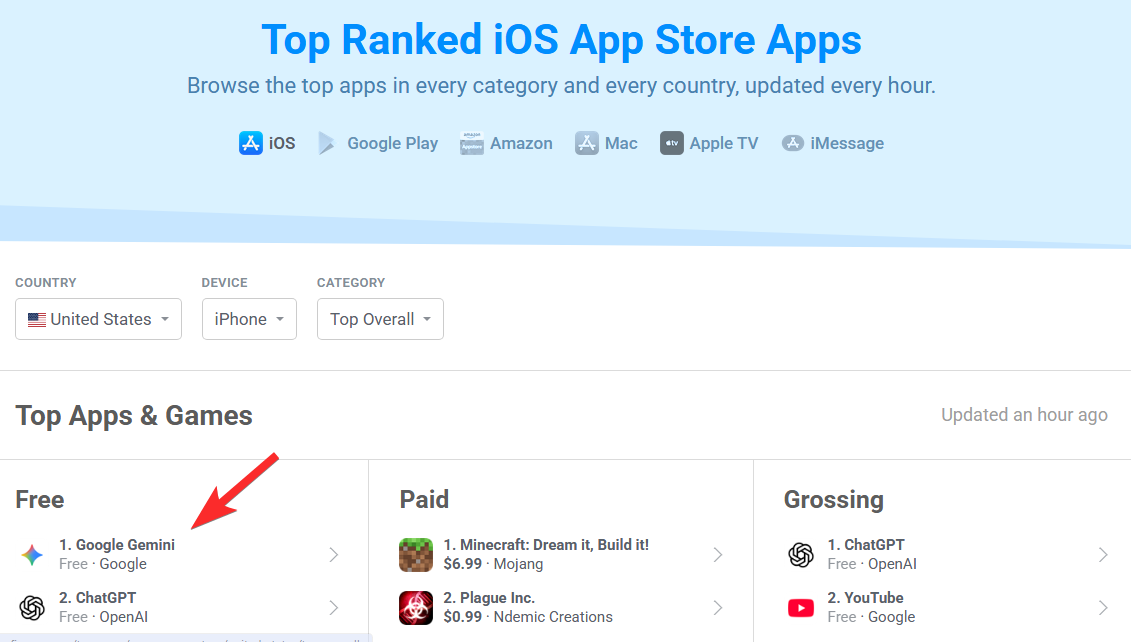Click the ChatGPT icon in Free list

(x=32, y=608)
